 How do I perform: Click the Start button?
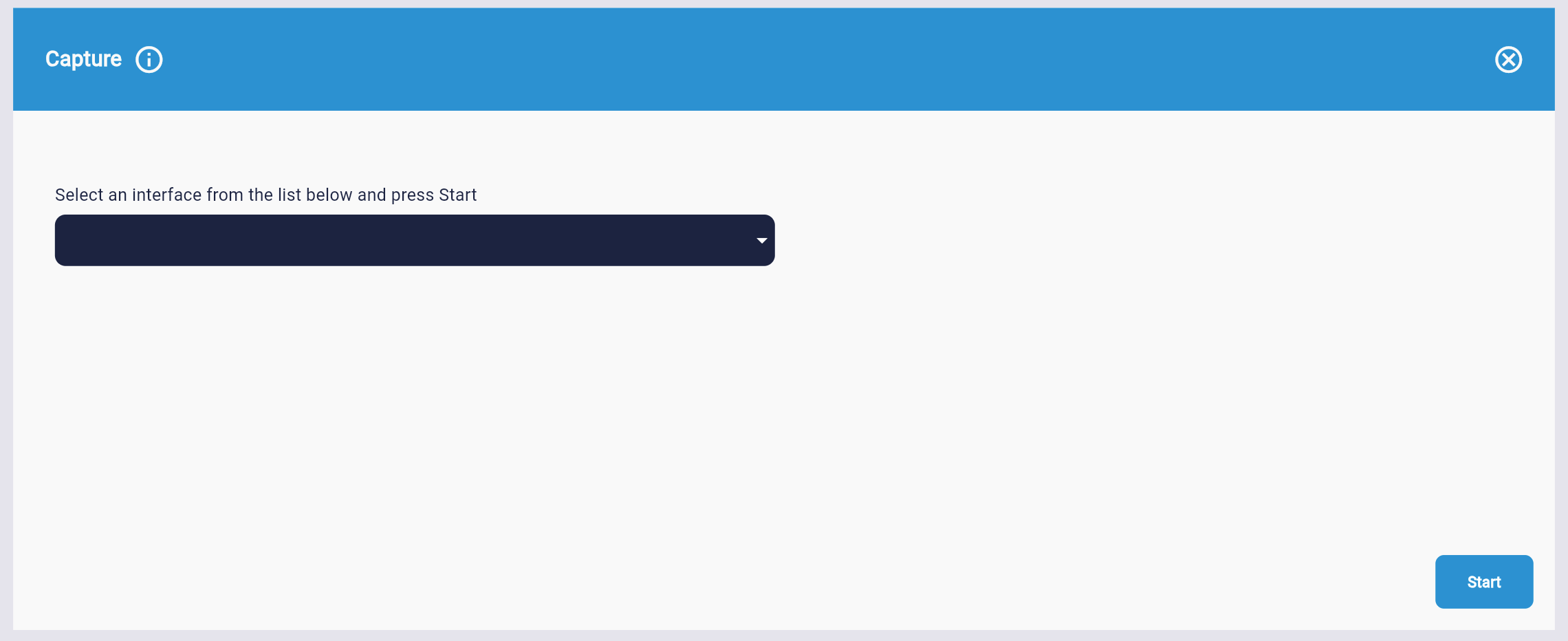(x=1483, y=582)
